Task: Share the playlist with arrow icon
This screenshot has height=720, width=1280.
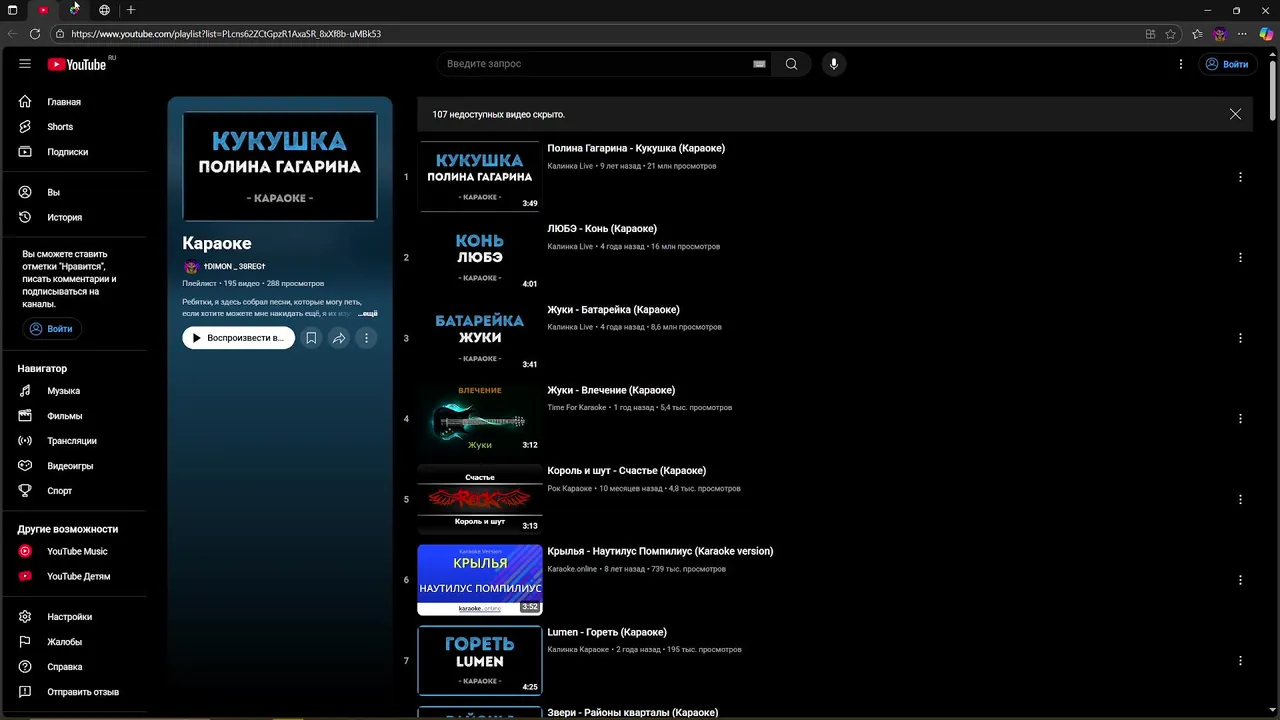Action: tap(339, 338)
